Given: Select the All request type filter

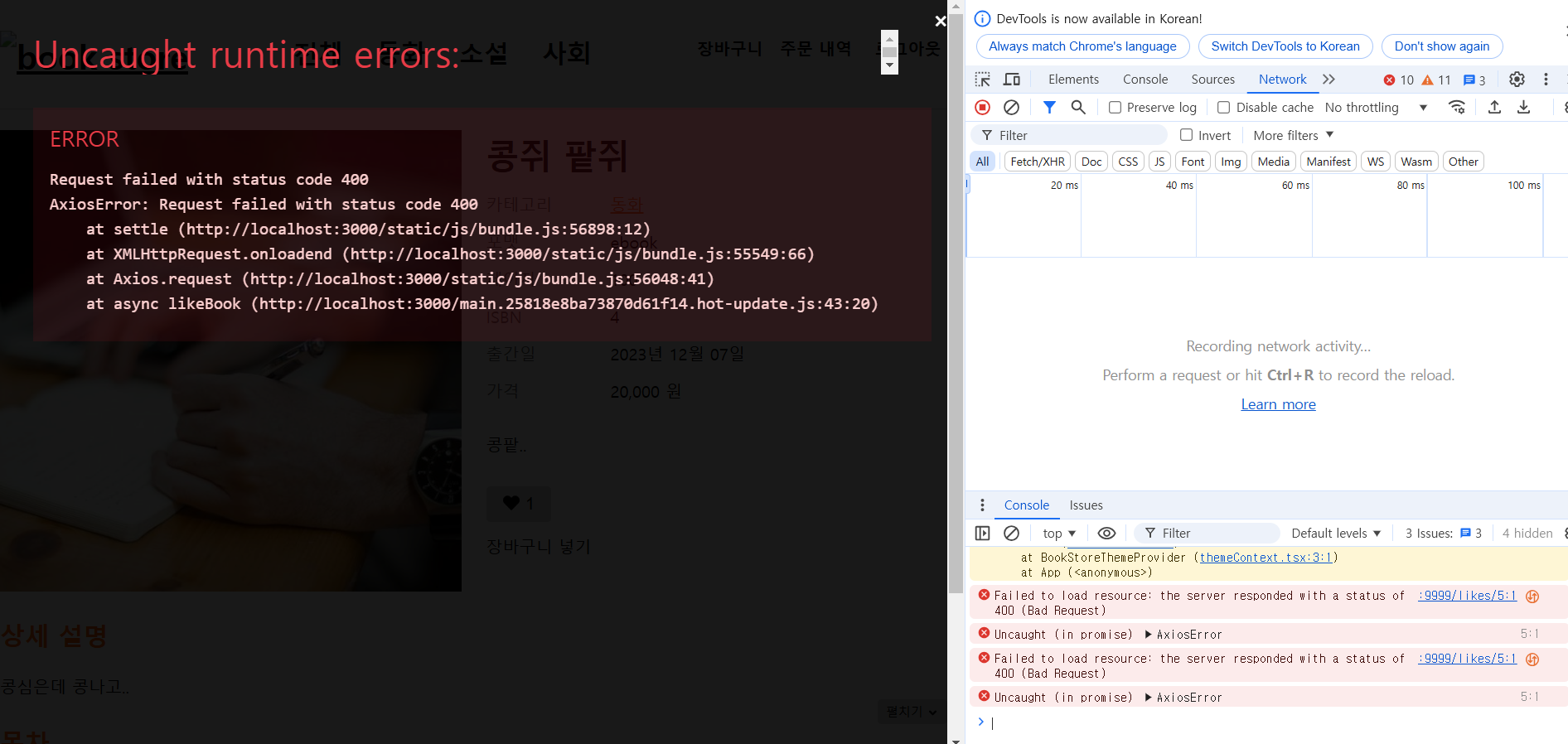Looking at the screenshot, I should 983,162.
